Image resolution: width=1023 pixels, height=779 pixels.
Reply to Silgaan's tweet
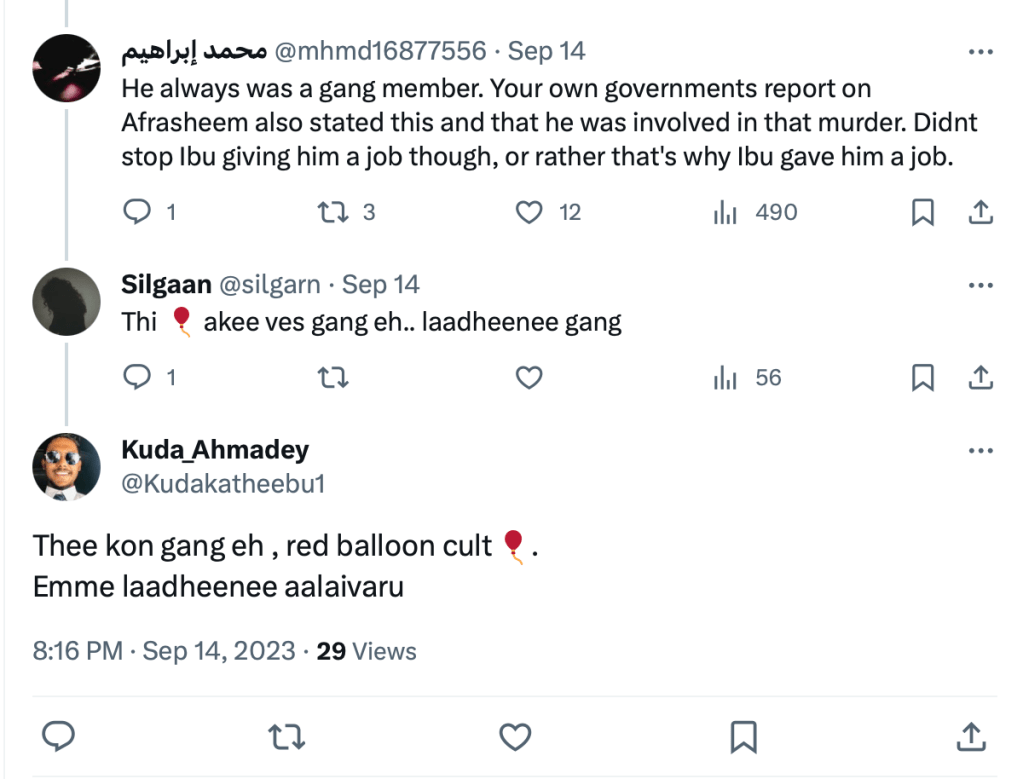[x=137, y=378]
